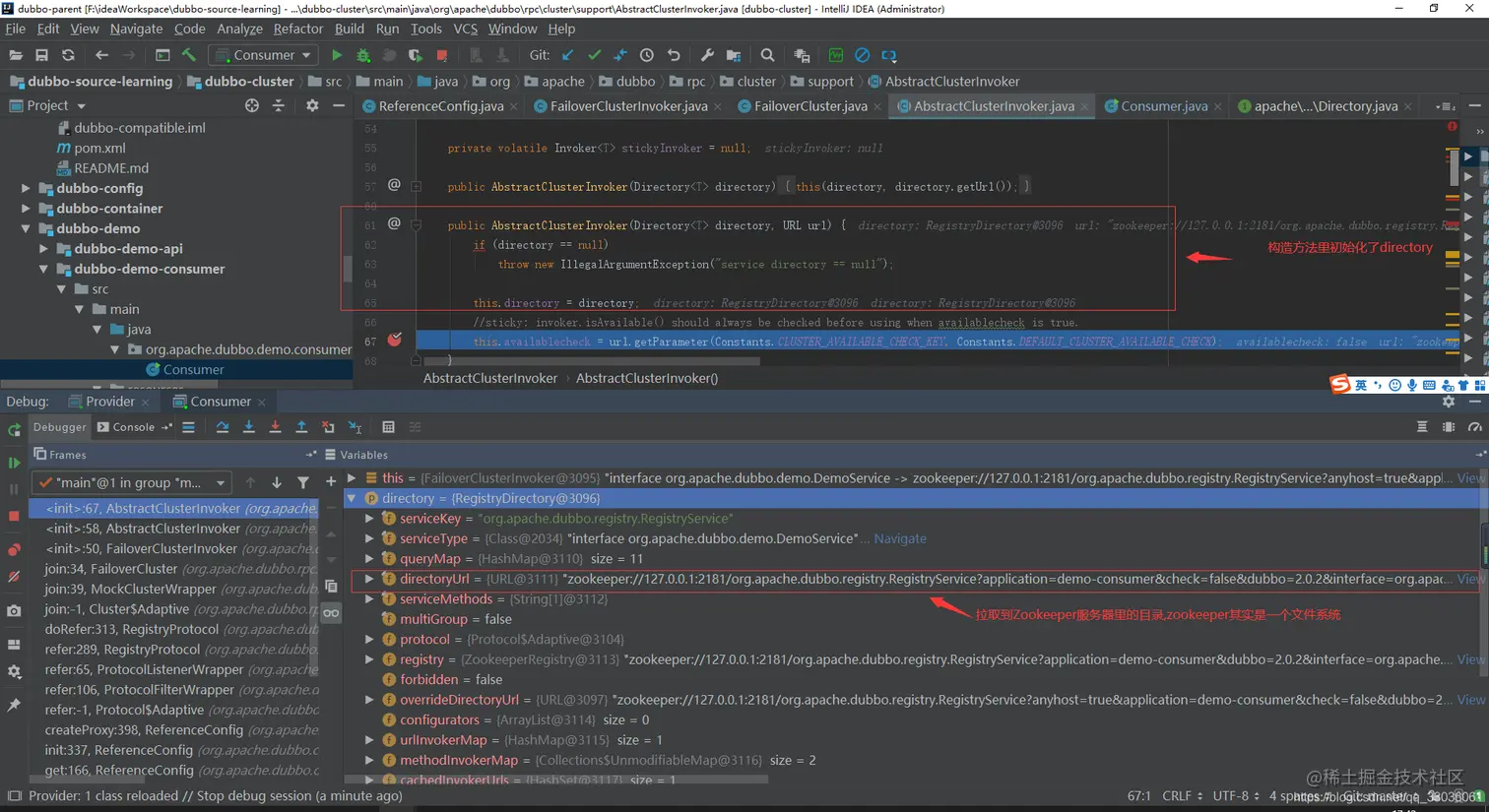Add a new watch with plus icon
Screen dimensions: 1489x812
(331, 482)
